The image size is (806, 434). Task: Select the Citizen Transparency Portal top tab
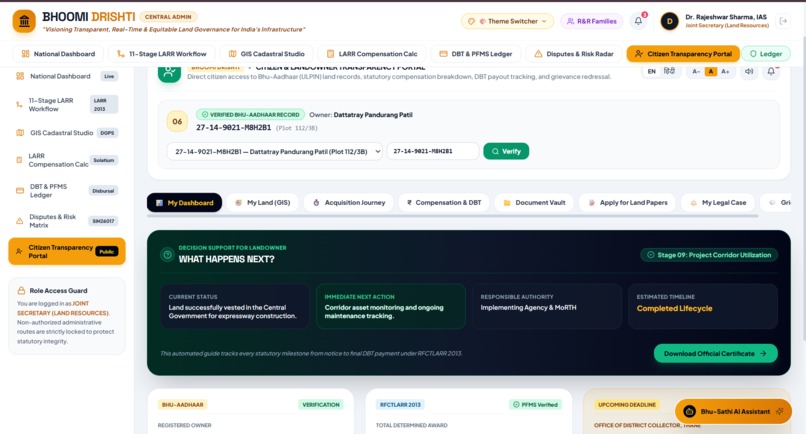(683, 53)
